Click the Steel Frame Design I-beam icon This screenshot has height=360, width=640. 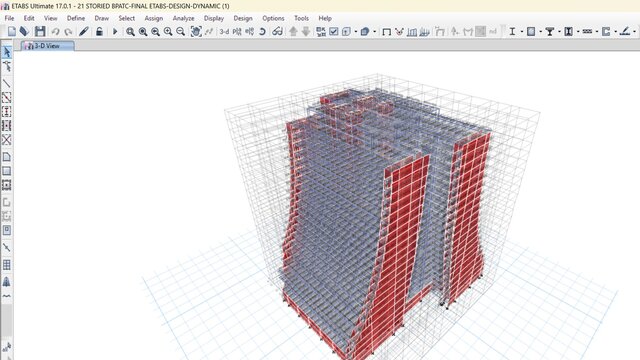512,31
